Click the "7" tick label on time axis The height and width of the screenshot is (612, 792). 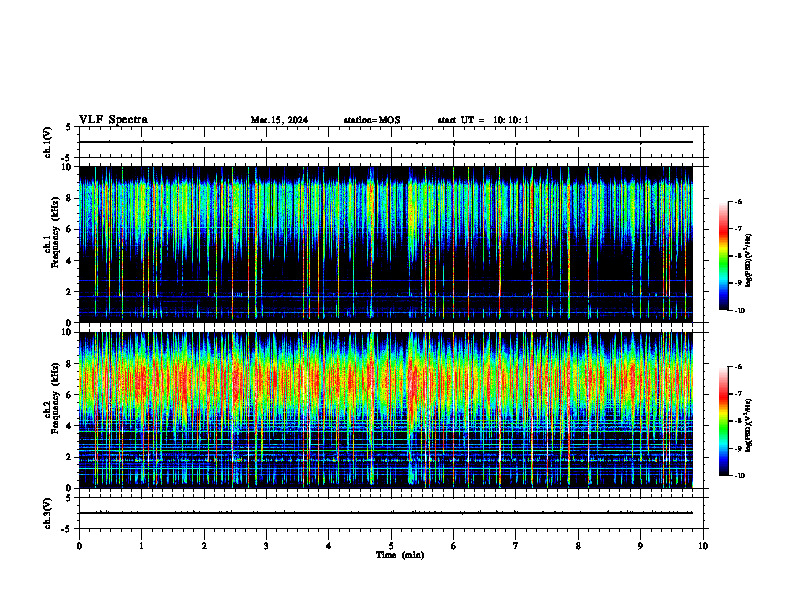click(x=516, y=546)
